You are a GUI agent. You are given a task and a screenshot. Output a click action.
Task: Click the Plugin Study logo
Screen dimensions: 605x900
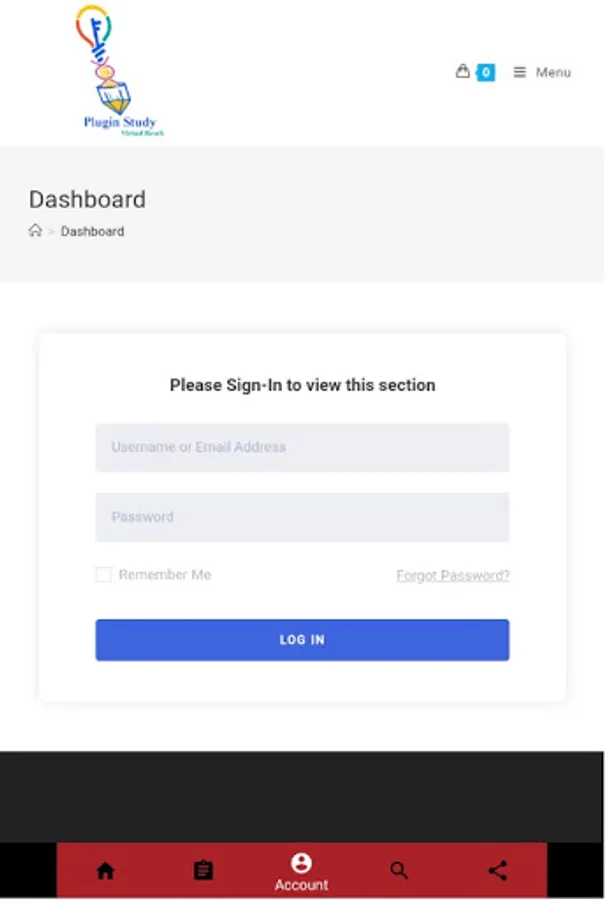point(118,70)
